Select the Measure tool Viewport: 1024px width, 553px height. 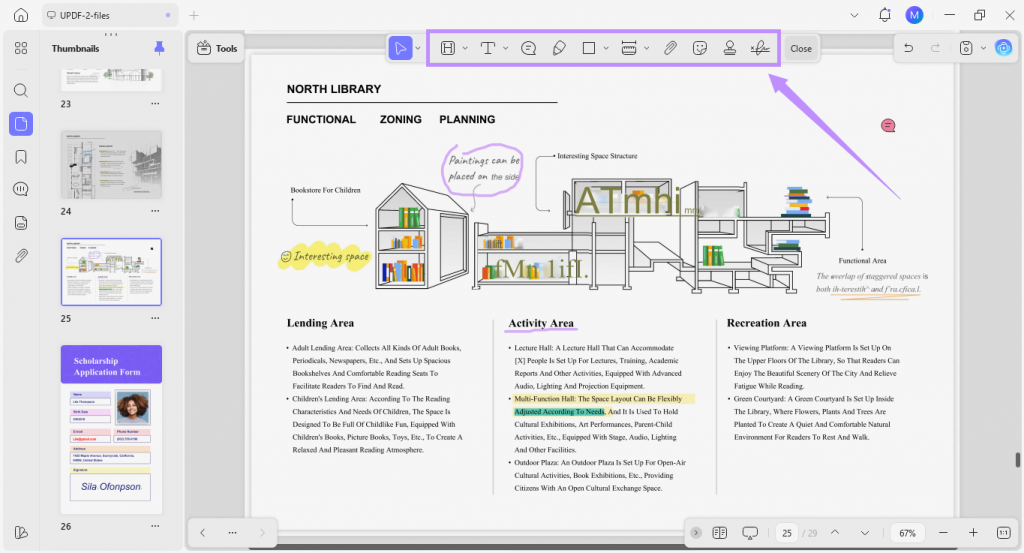(629, 48)
